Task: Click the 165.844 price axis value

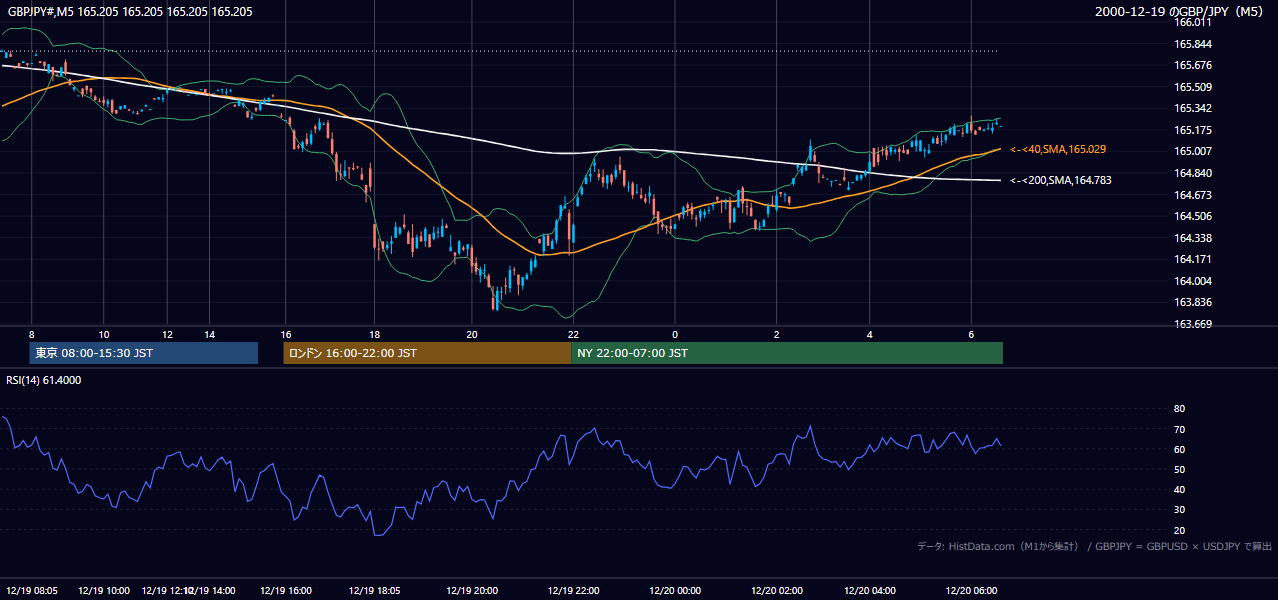Action: pos(1193,44)
